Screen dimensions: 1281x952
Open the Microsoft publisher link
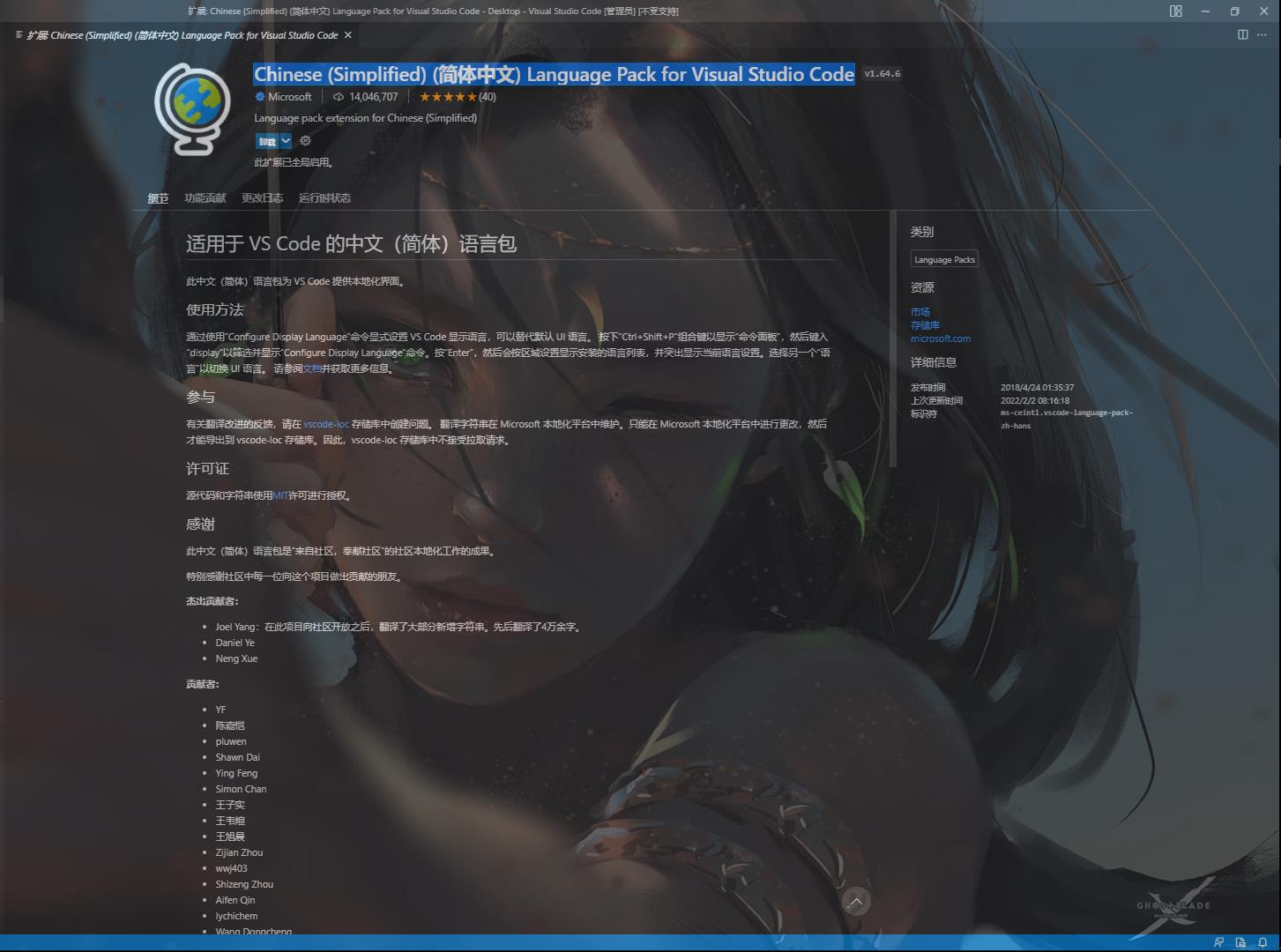[290, 97]
